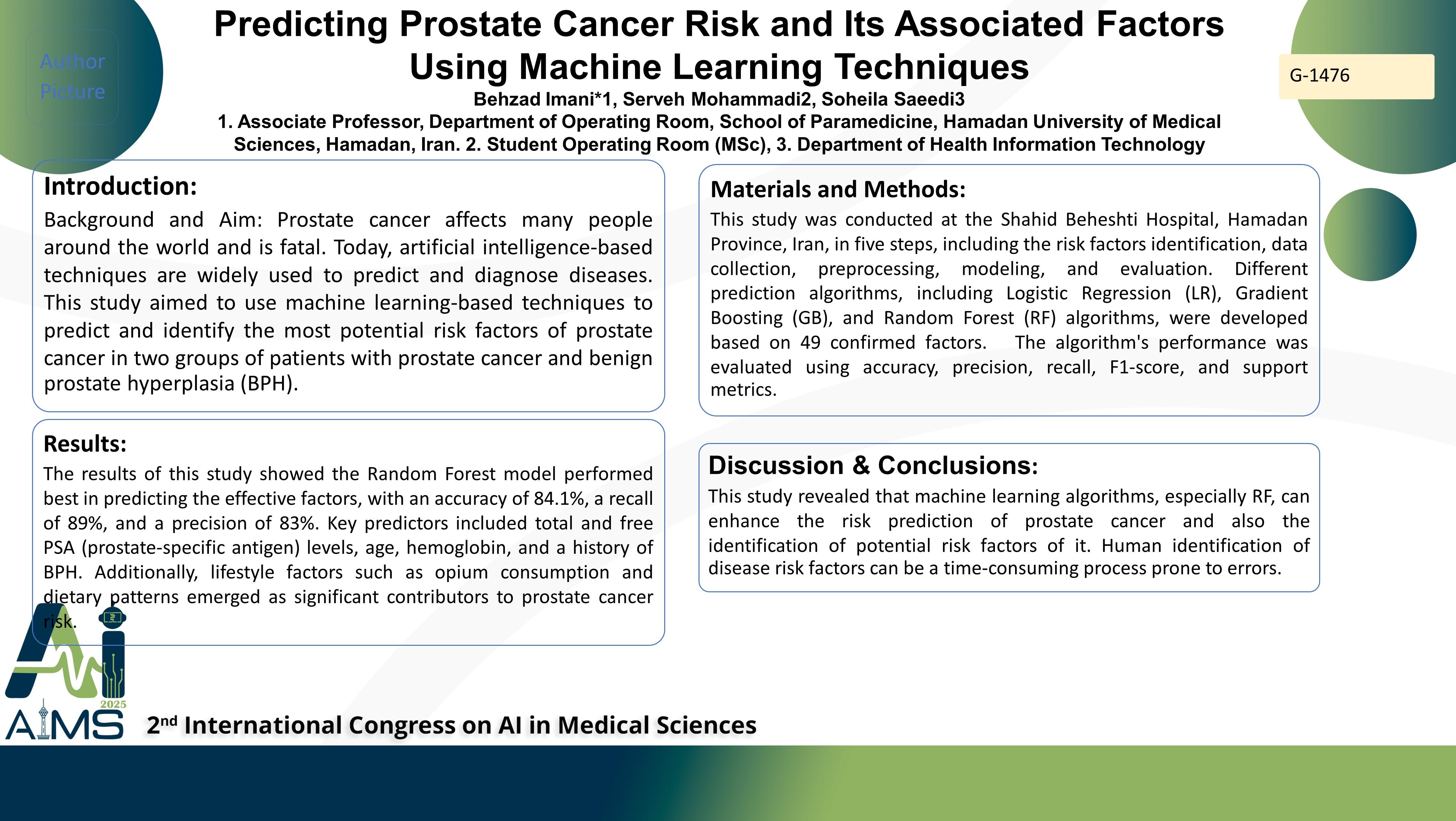Viewport: 1456px width, 821px height.
Task: Click the poster title text
Action: point(719,45)
